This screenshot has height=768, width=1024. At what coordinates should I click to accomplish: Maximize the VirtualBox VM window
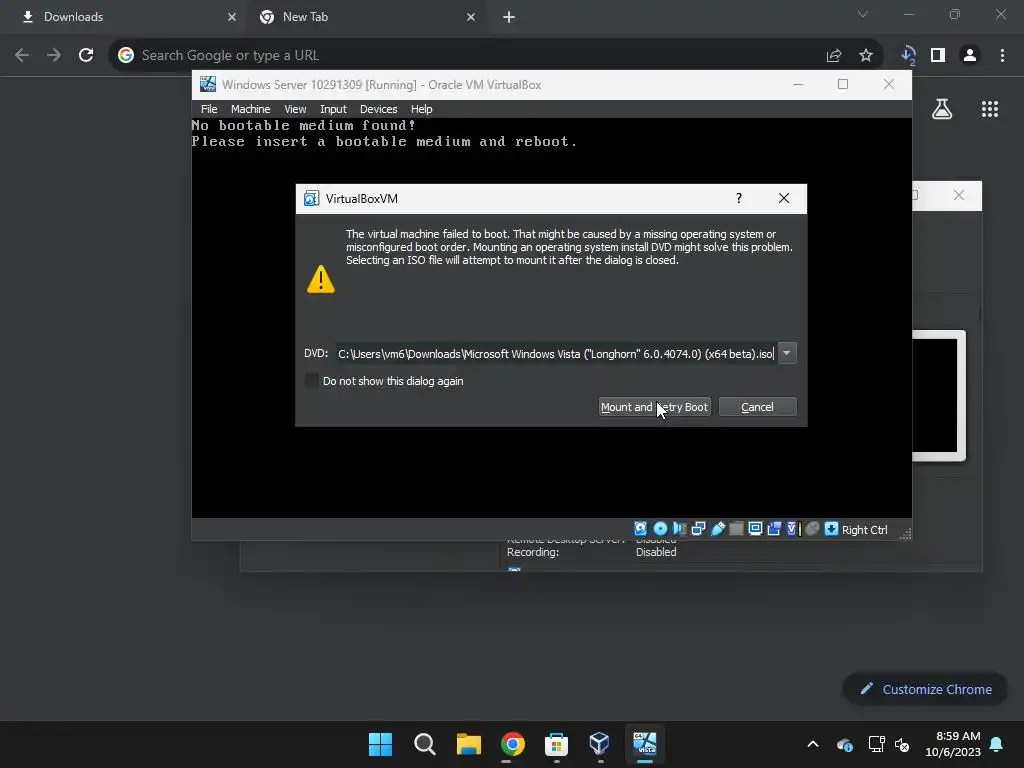tap(843, 84)
